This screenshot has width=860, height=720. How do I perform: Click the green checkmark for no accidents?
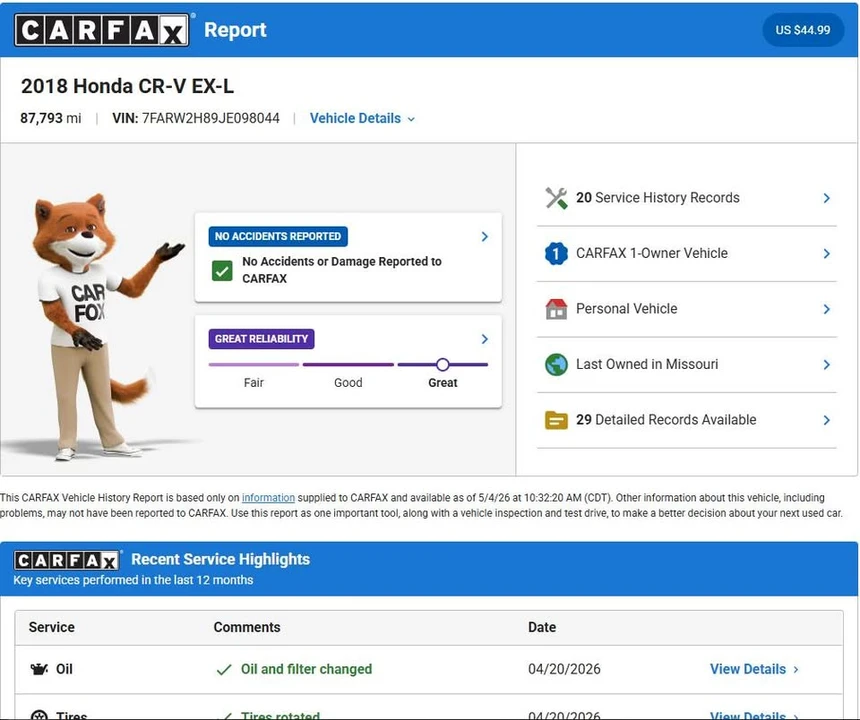(x=222, y=270)
